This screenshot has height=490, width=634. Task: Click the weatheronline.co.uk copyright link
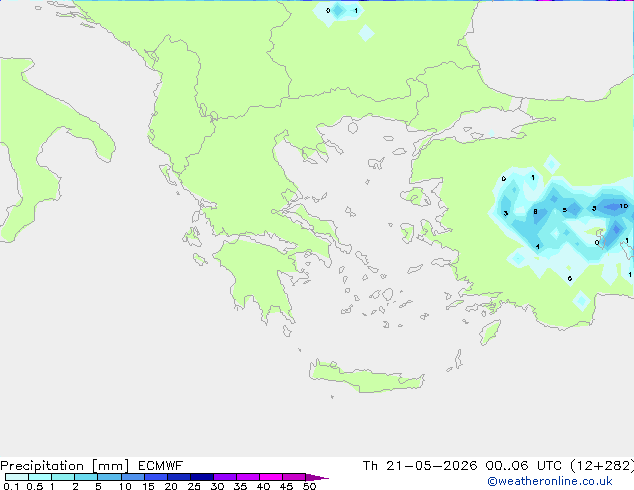(x=550, y=481)
